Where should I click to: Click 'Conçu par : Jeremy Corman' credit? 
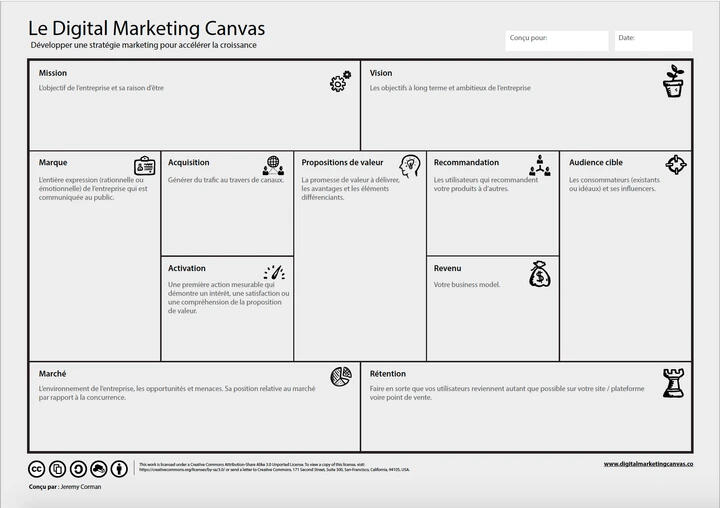[x=65, y=487]
